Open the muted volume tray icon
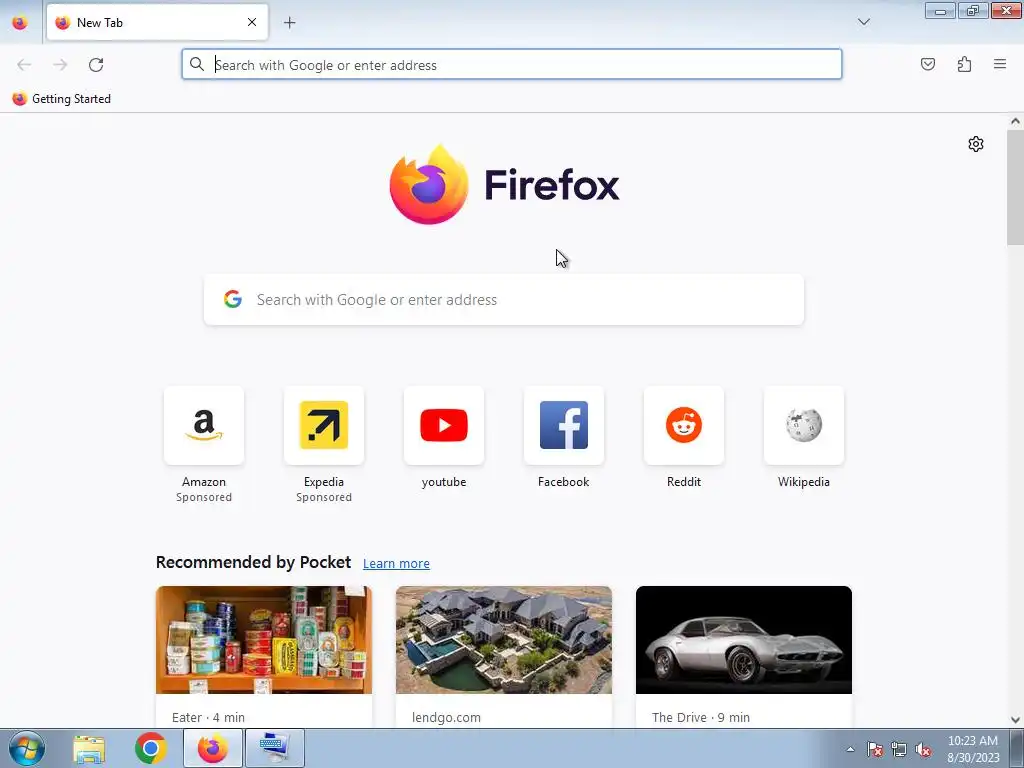 click(x=923, y=749)
